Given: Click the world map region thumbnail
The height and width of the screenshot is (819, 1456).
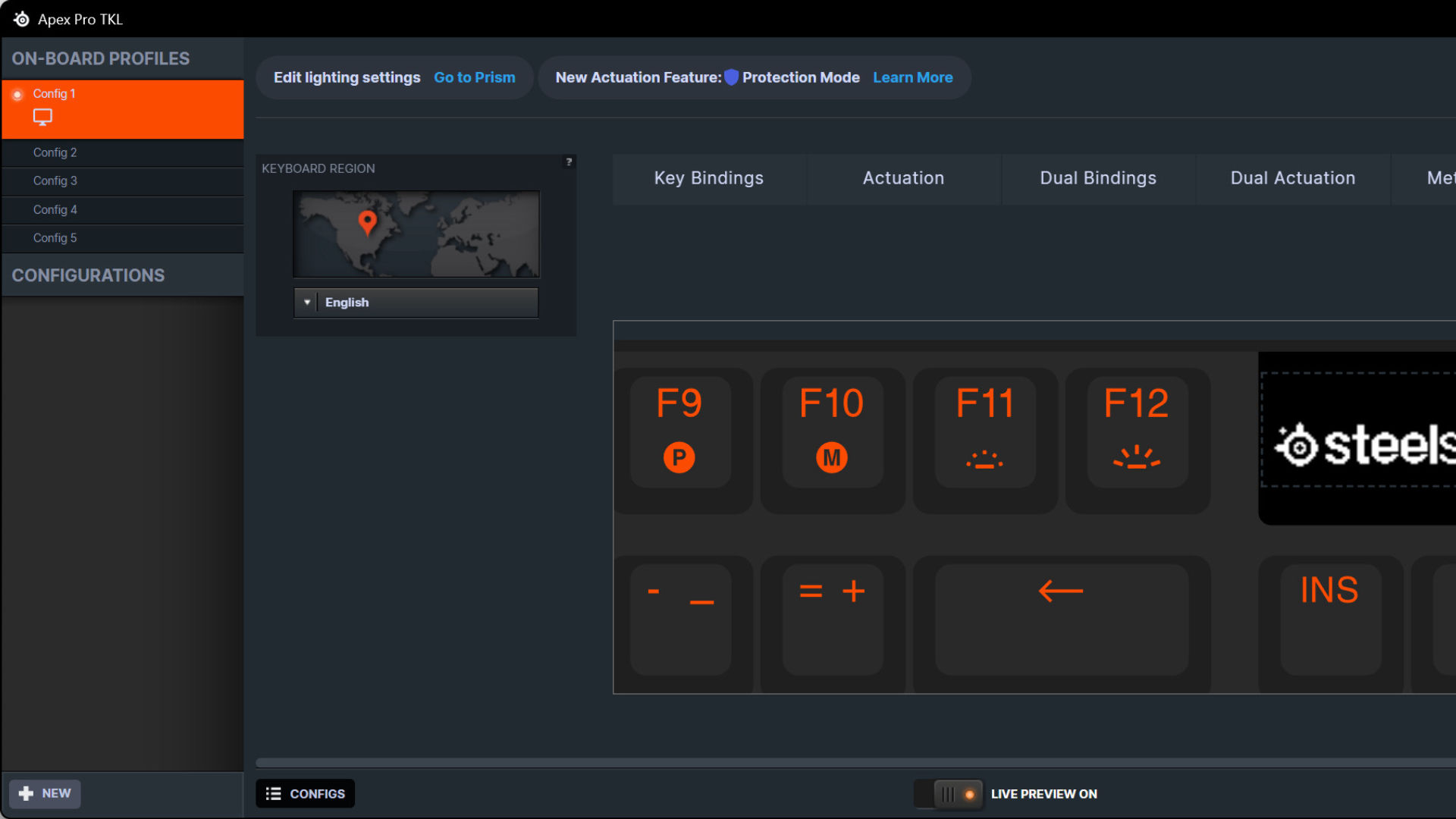Looking at the screenshot, I should (x=416, y=234).
